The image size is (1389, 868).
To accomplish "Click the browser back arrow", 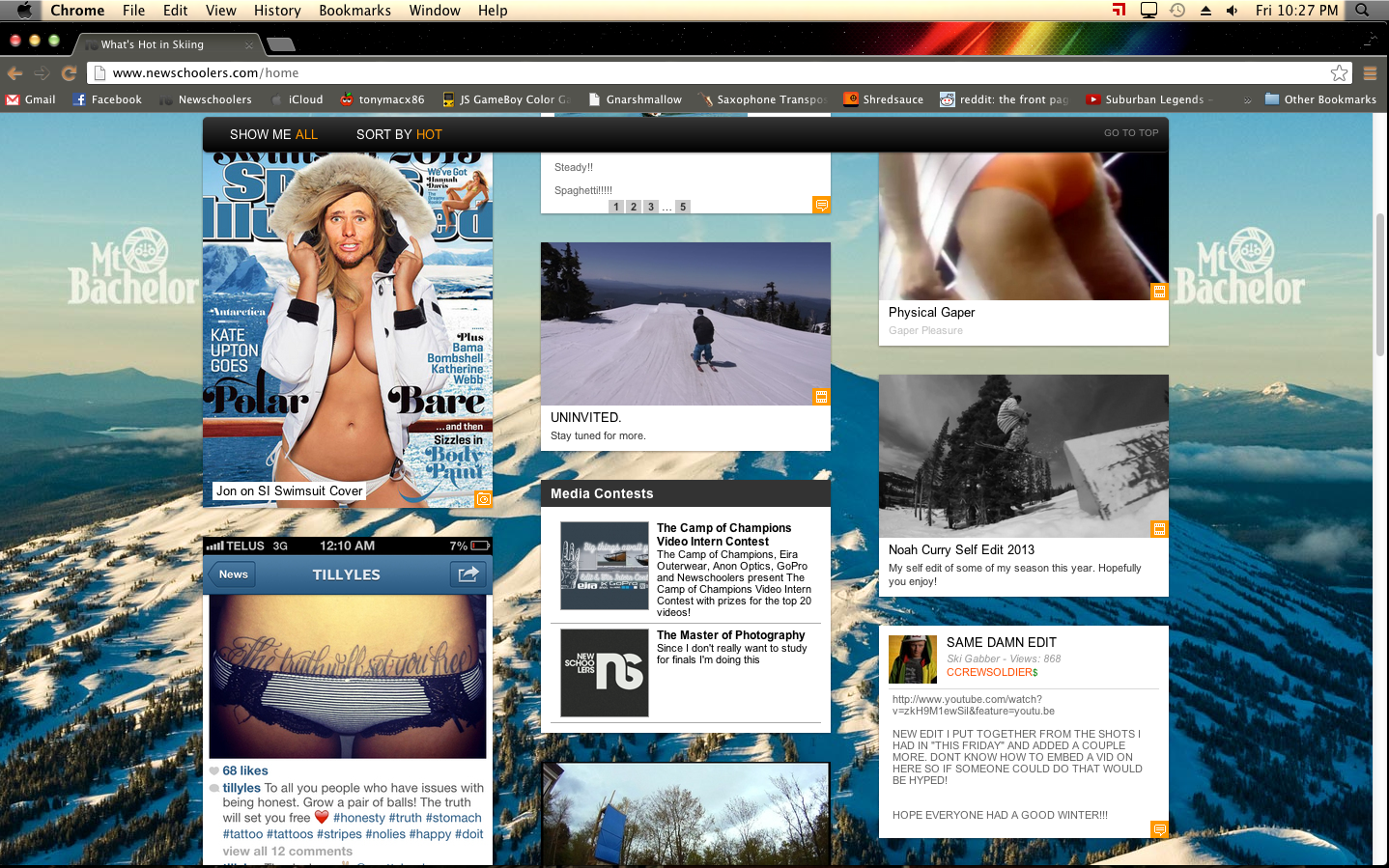I will (x=14, y=73).
